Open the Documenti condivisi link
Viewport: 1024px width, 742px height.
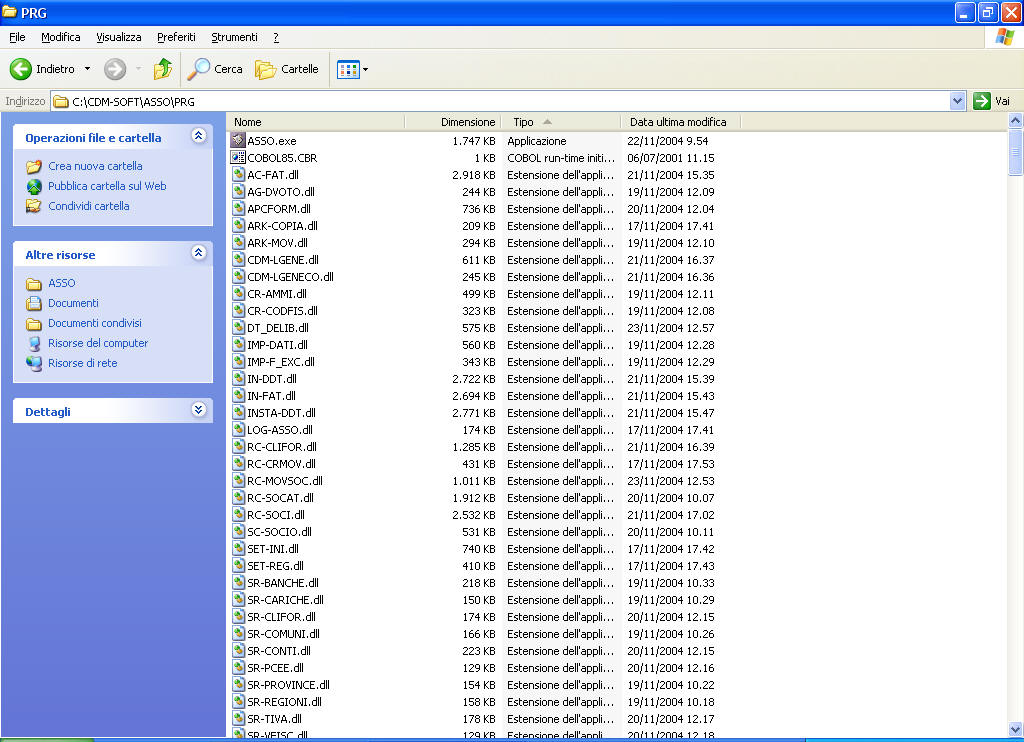[x=95, y=323]
